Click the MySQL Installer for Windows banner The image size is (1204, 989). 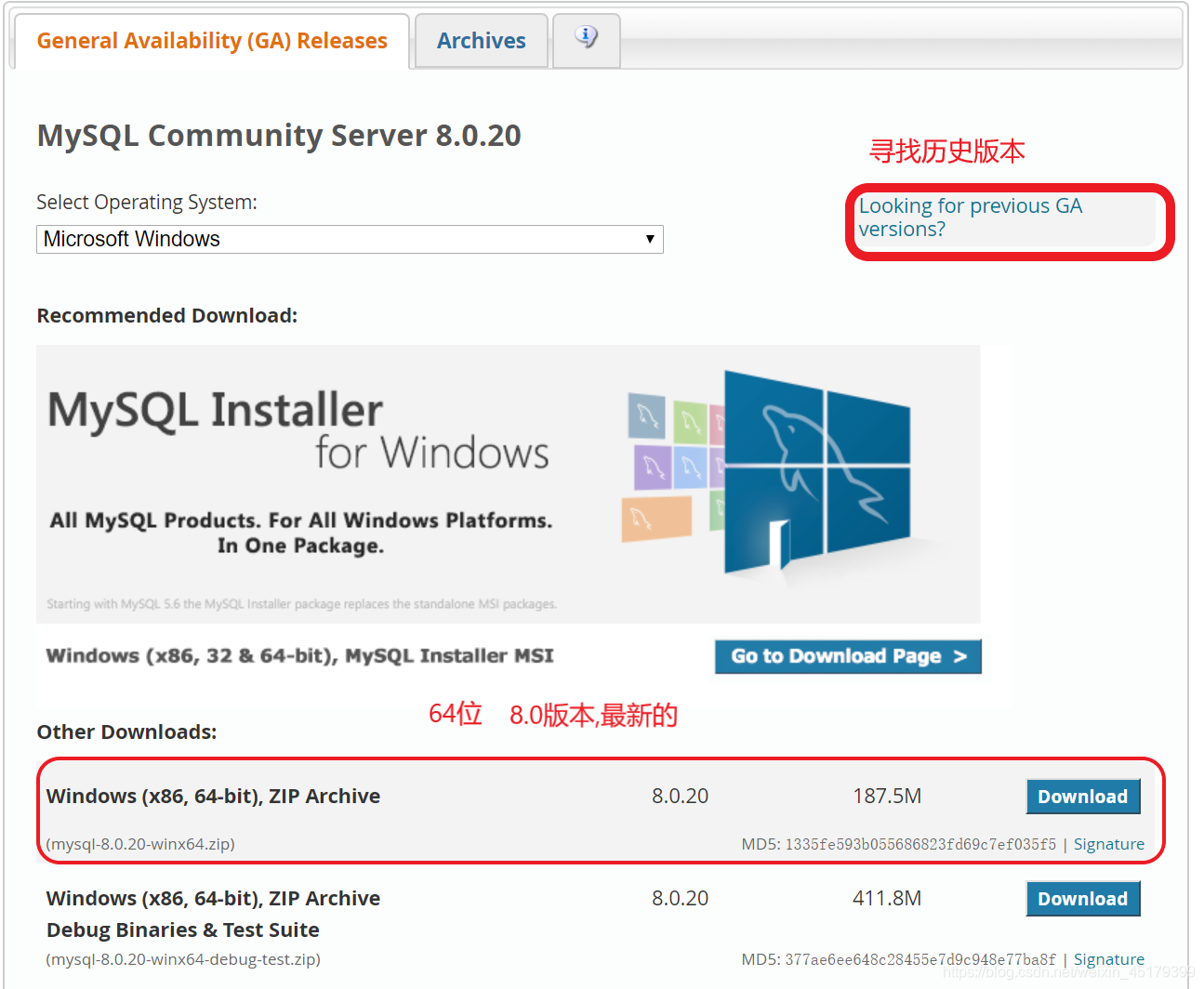click(x=508, y=484)
